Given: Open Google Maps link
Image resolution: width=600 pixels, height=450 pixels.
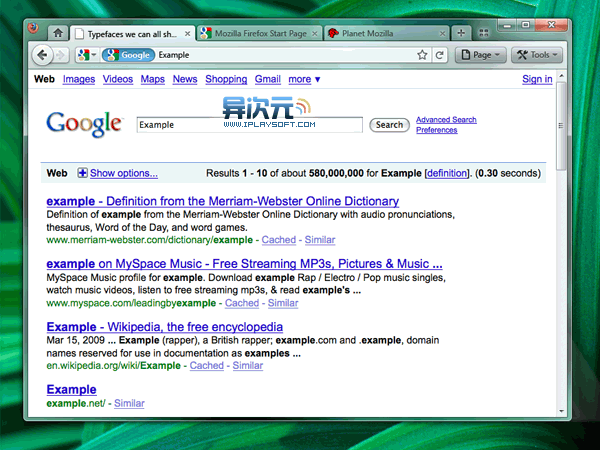Looking at the screenshot, I should (153, 79).
